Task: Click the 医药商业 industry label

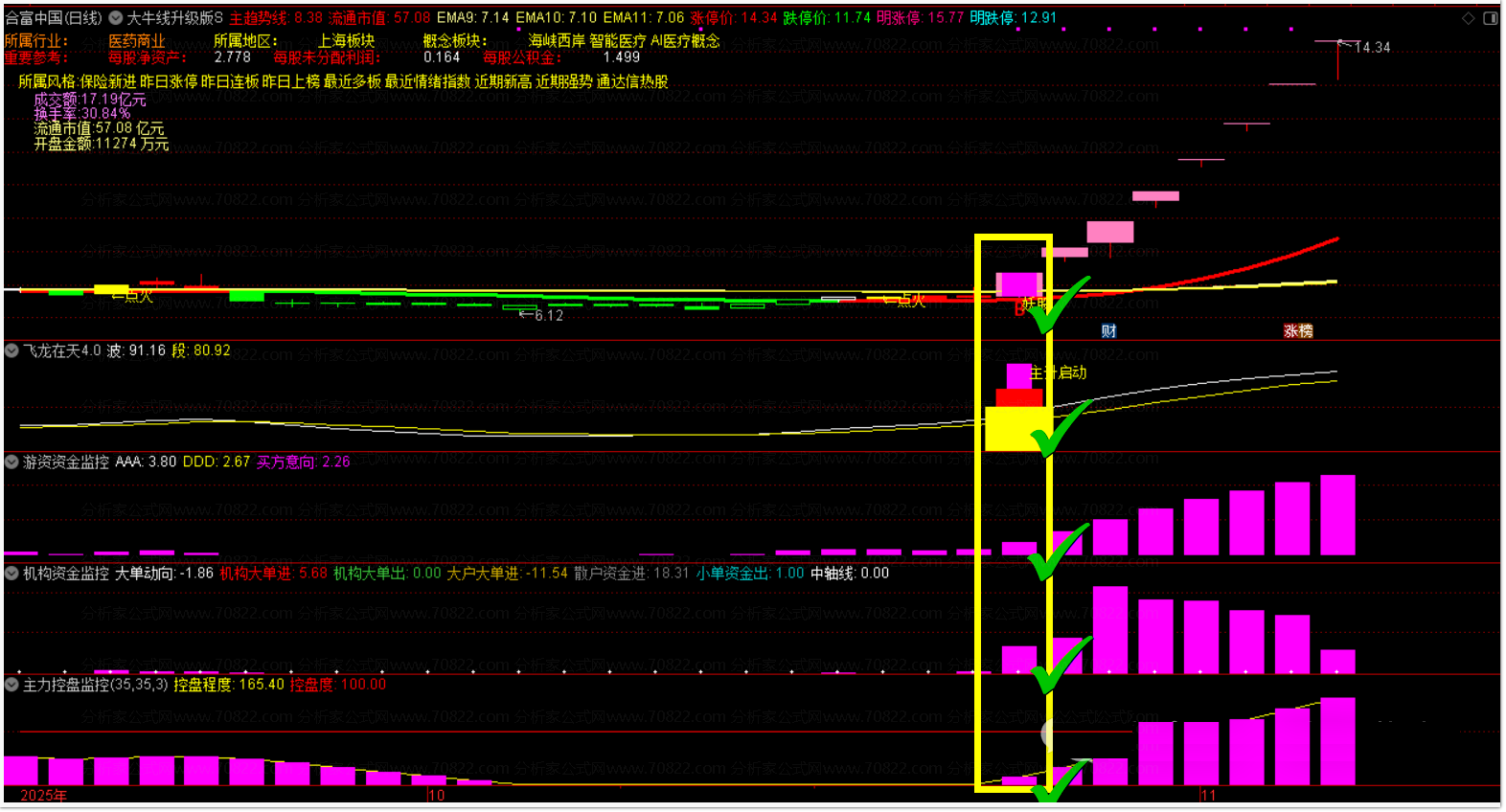Action: [137, 40]
